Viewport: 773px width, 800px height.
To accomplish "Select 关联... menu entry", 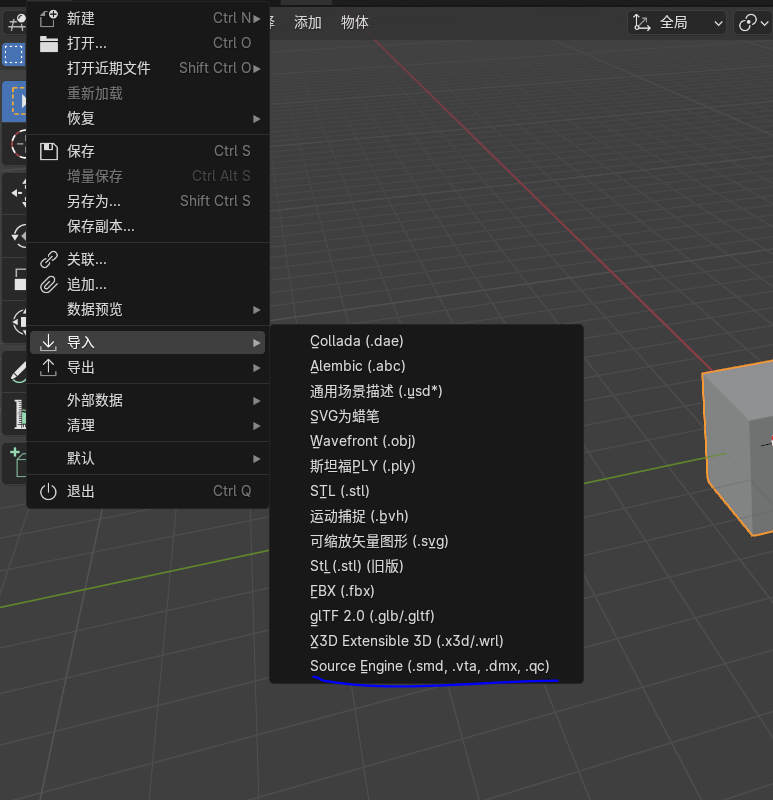I will click(x=148, y=260).
